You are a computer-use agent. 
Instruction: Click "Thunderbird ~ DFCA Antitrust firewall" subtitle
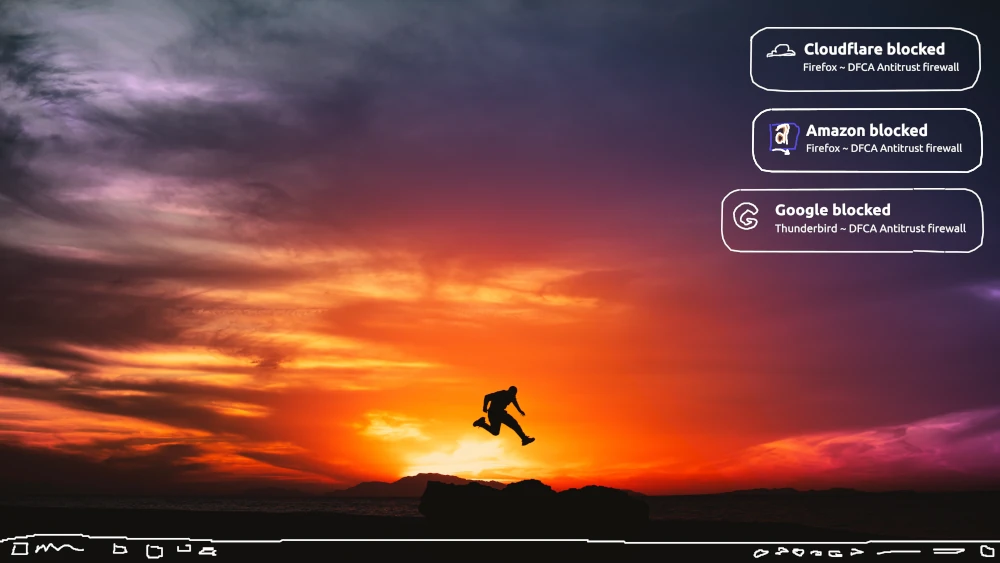[x=870, y=228]
